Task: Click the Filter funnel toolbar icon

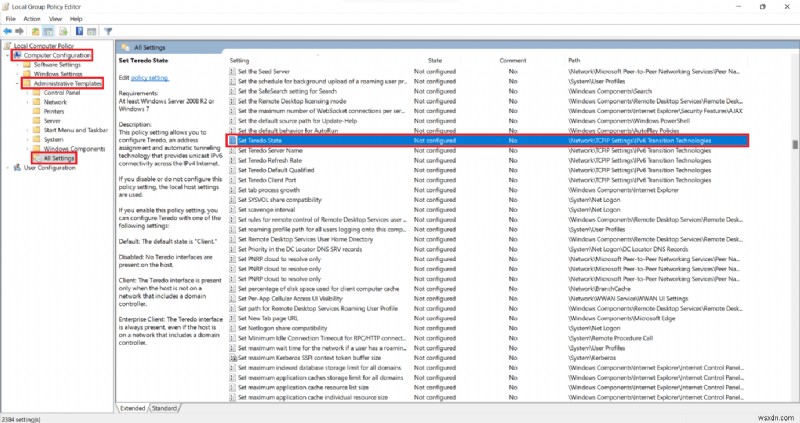Action: (x=108, y=32)
